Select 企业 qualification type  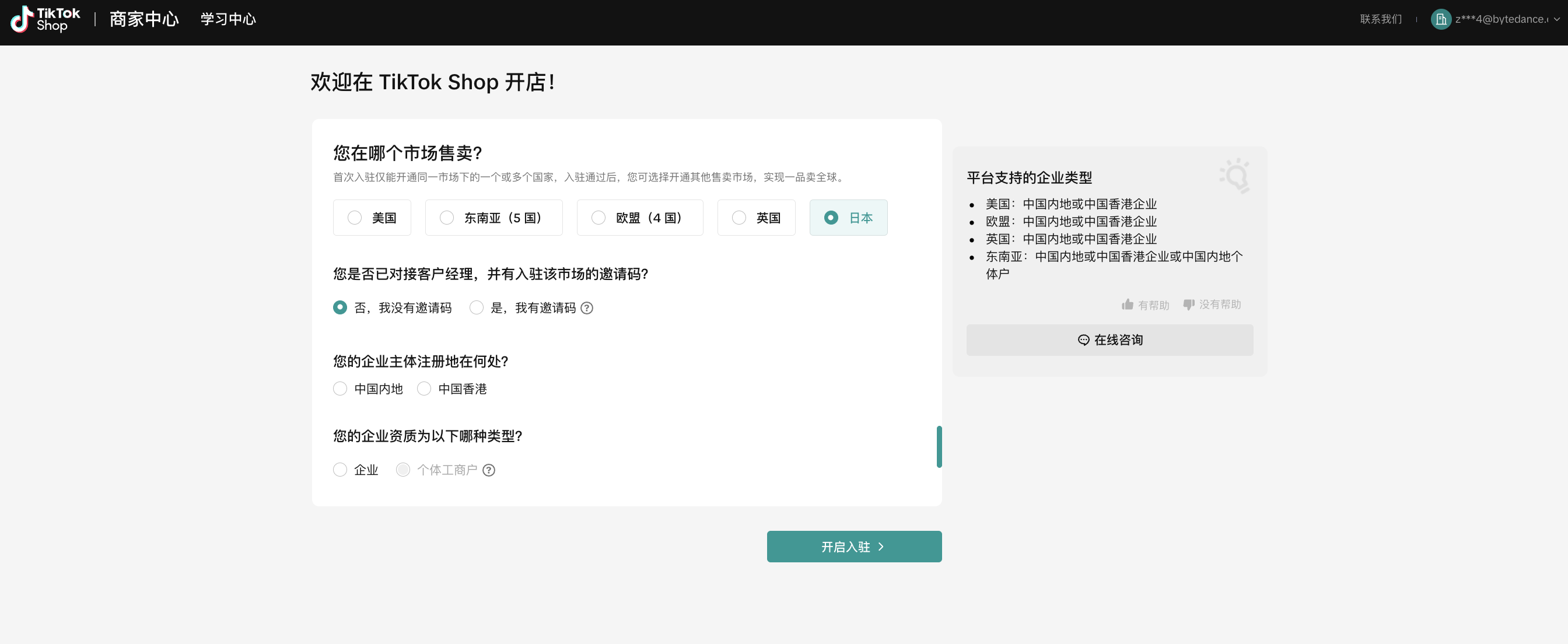[x=340, y=470]
